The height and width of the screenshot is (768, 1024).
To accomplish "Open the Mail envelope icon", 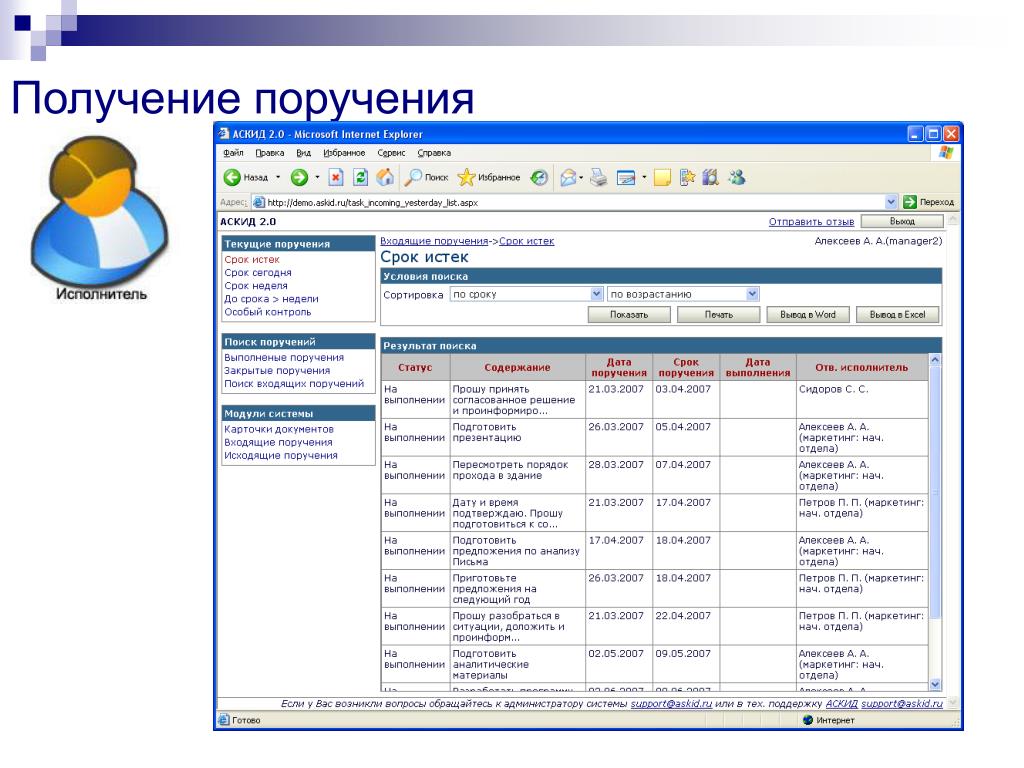I will tap(569, 177).
